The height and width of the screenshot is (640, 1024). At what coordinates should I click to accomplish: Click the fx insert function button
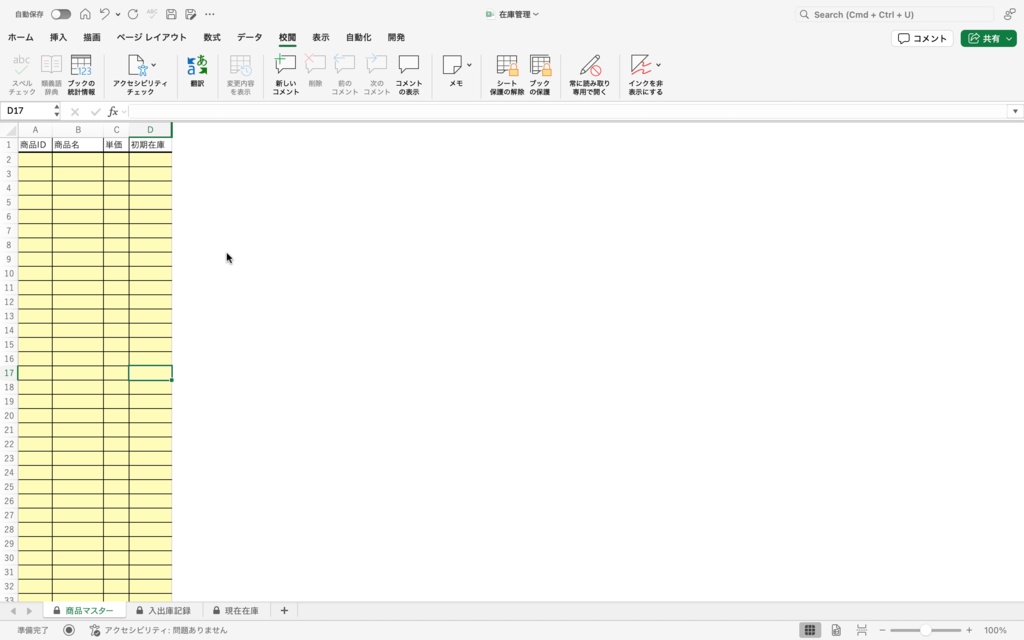(113, 111)
